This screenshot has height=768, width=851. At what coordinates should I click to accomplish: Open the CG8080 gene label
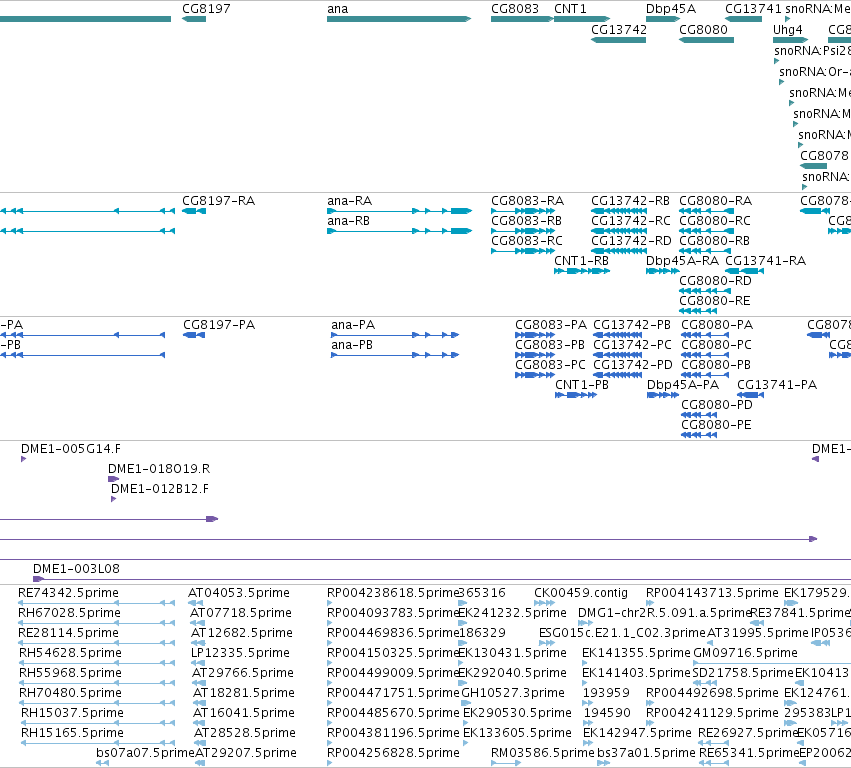pos(703,29)
